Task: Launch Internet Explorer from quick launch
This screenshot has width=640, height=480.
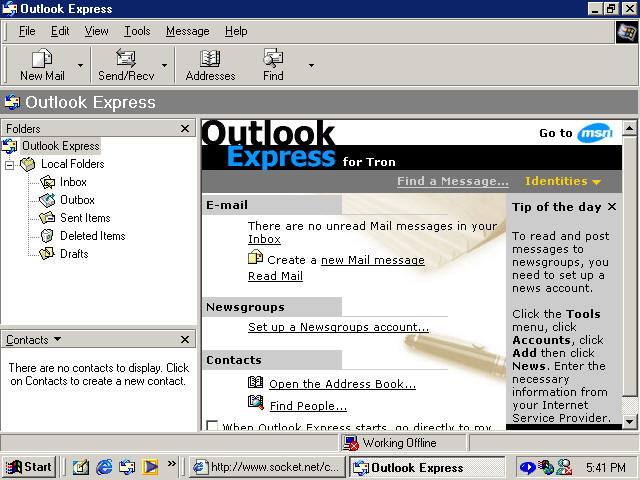Action: 104,467
